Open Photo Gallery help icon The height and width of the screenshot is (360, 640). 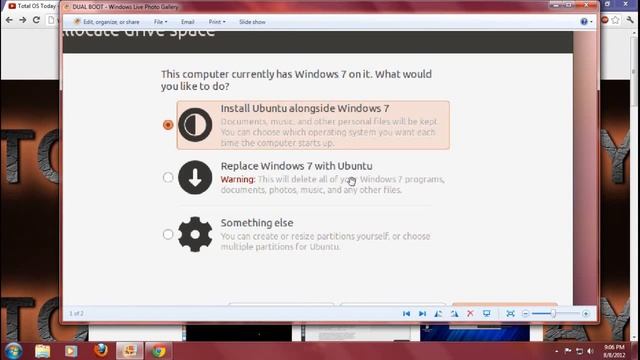(x=584, y=22)
